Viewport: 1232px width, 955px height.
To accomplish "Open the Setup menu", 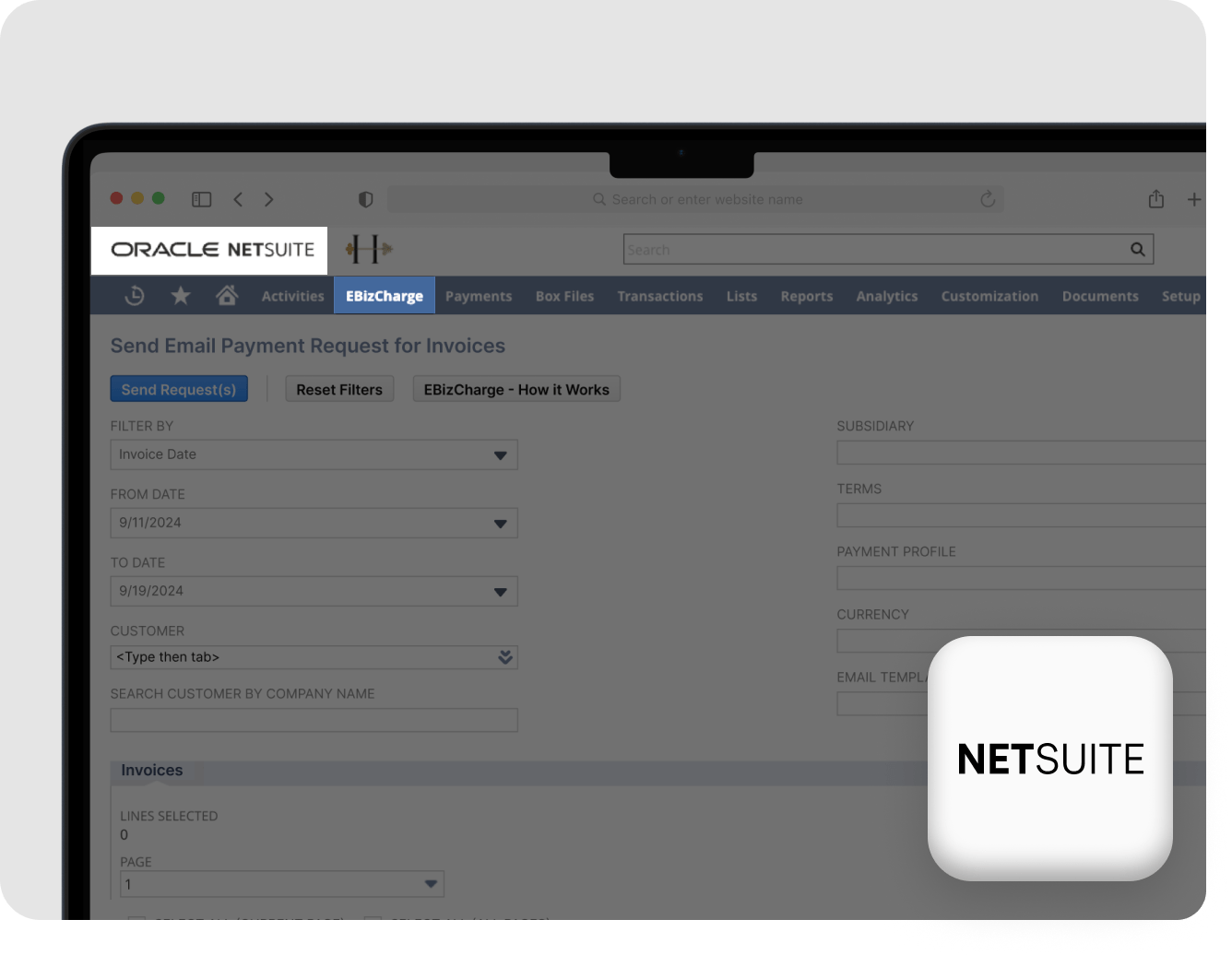I will pos(1180,296).
